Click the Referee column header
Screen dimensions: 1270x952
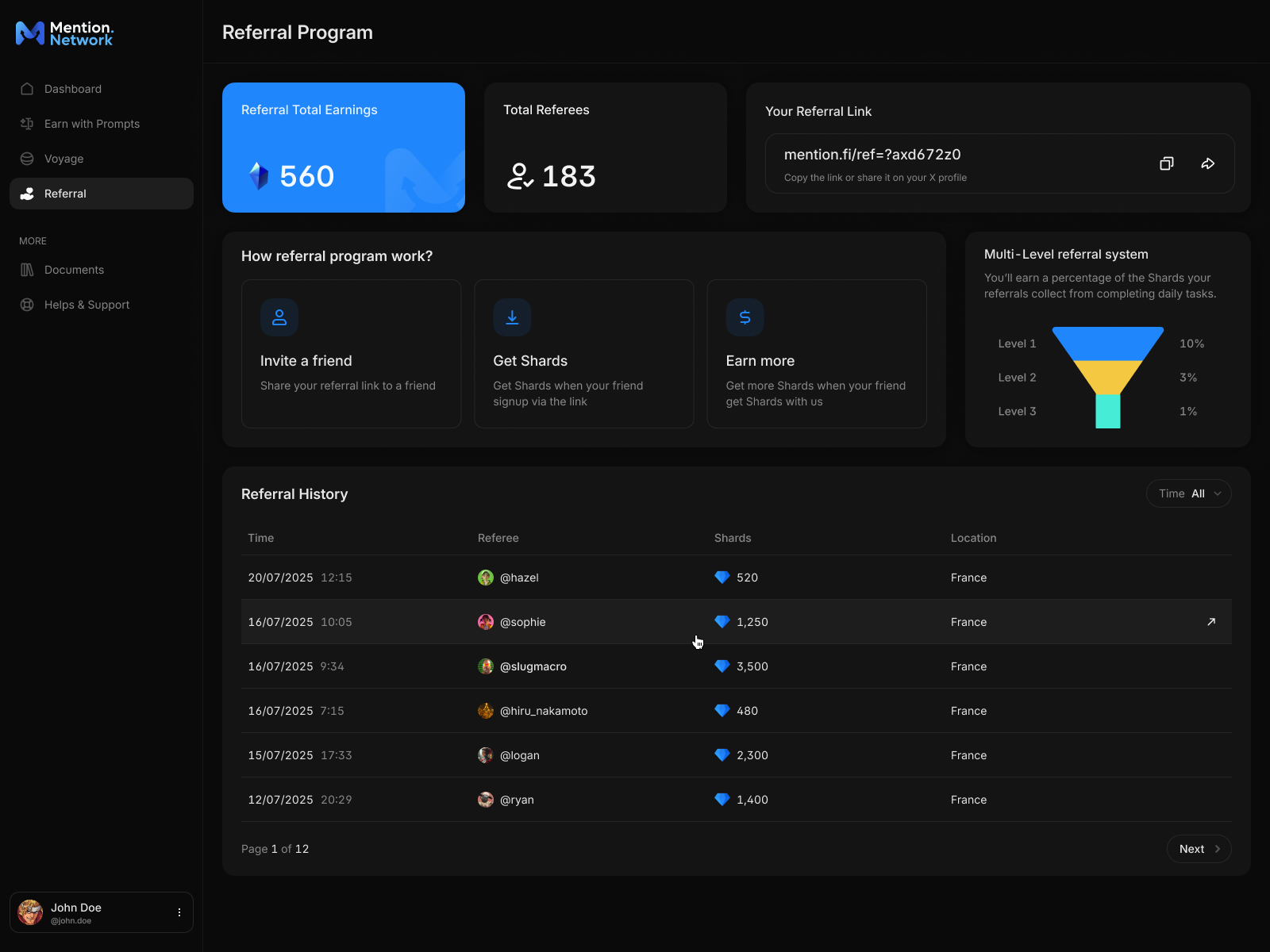tap(498, 538)
